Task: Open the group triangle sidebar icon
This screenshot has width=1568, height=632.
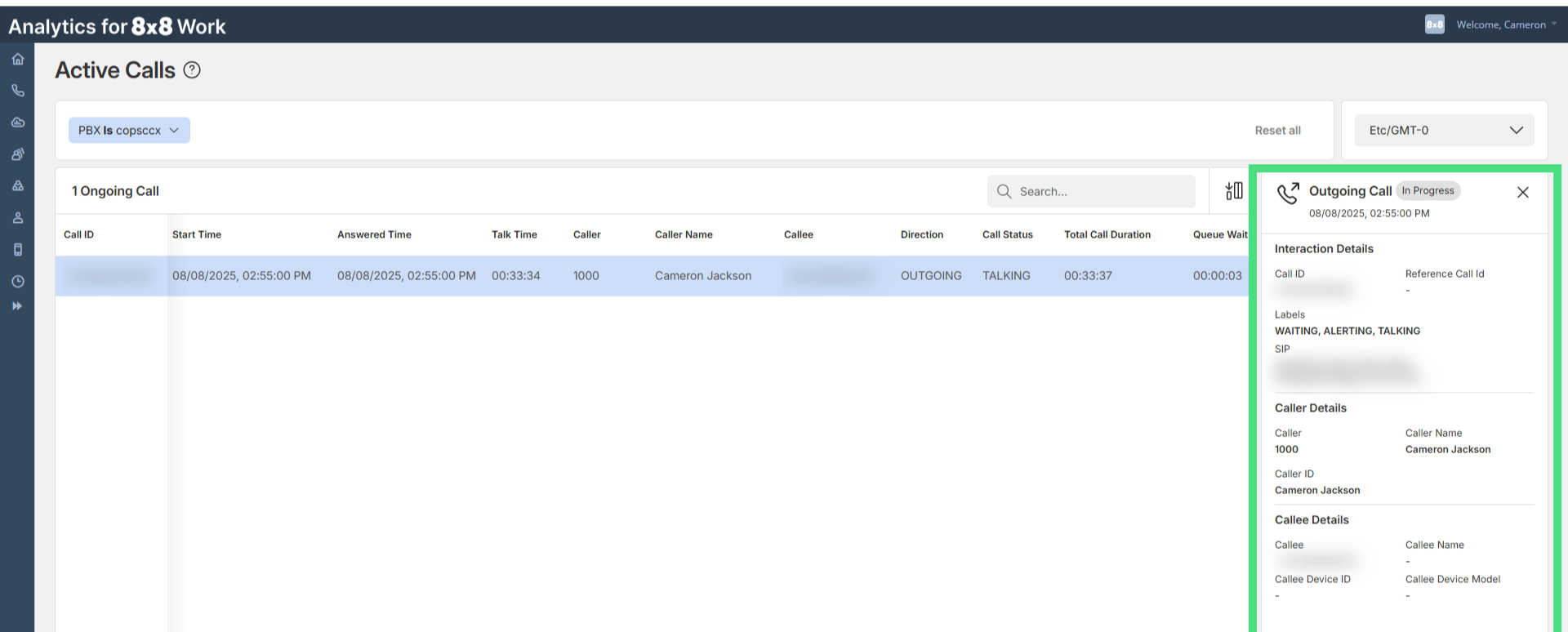Action: [x=17, y=186]
